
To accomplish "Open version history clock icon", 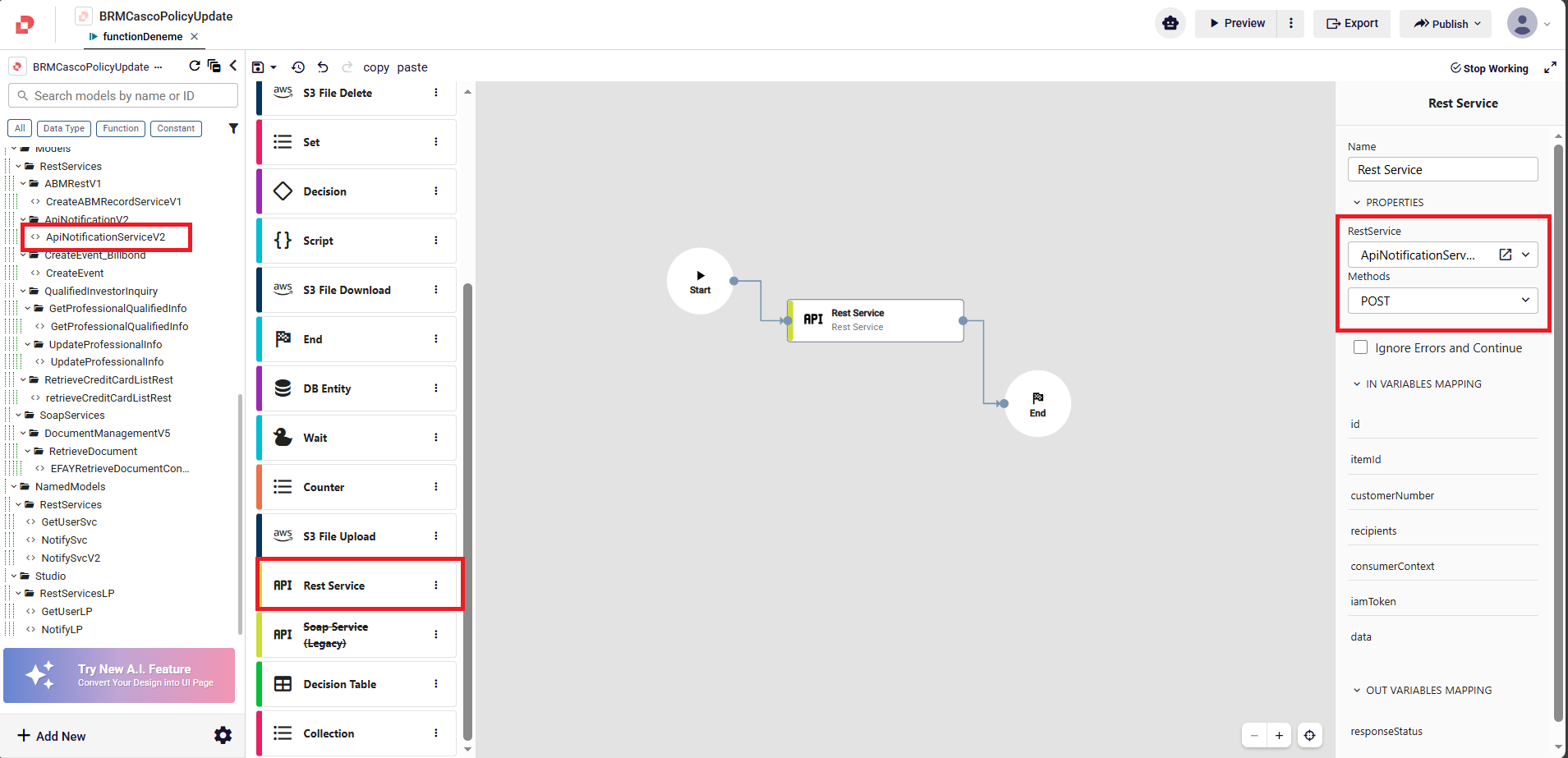I will click(298, 67).
